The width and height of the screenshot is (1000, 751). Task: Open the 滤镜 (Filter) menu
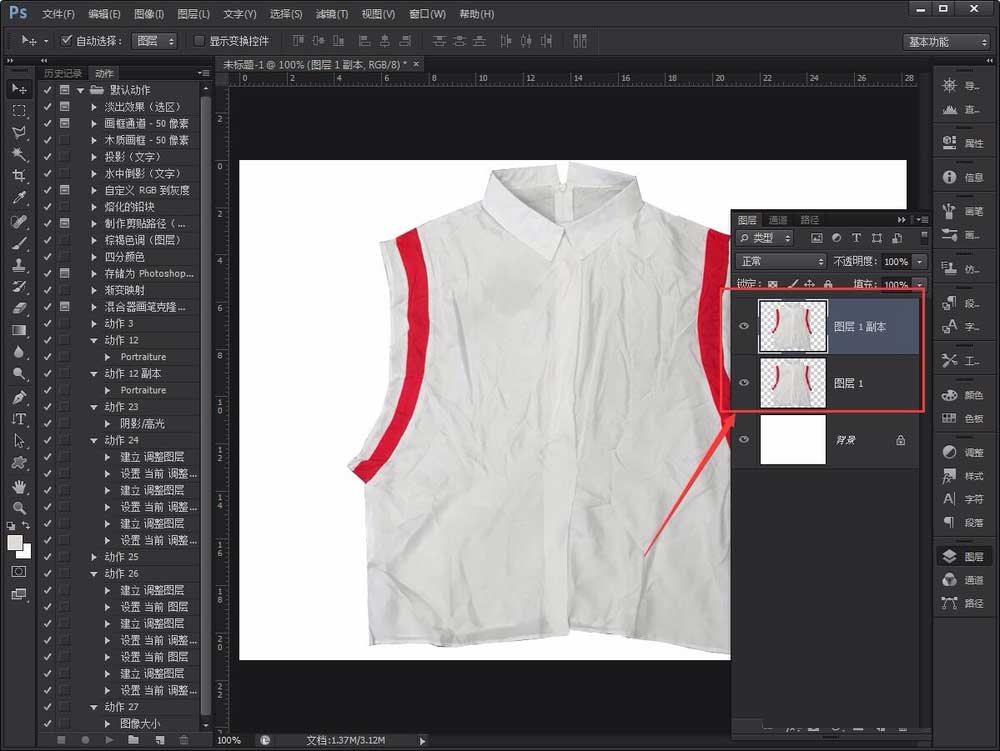tap(331, 13)
